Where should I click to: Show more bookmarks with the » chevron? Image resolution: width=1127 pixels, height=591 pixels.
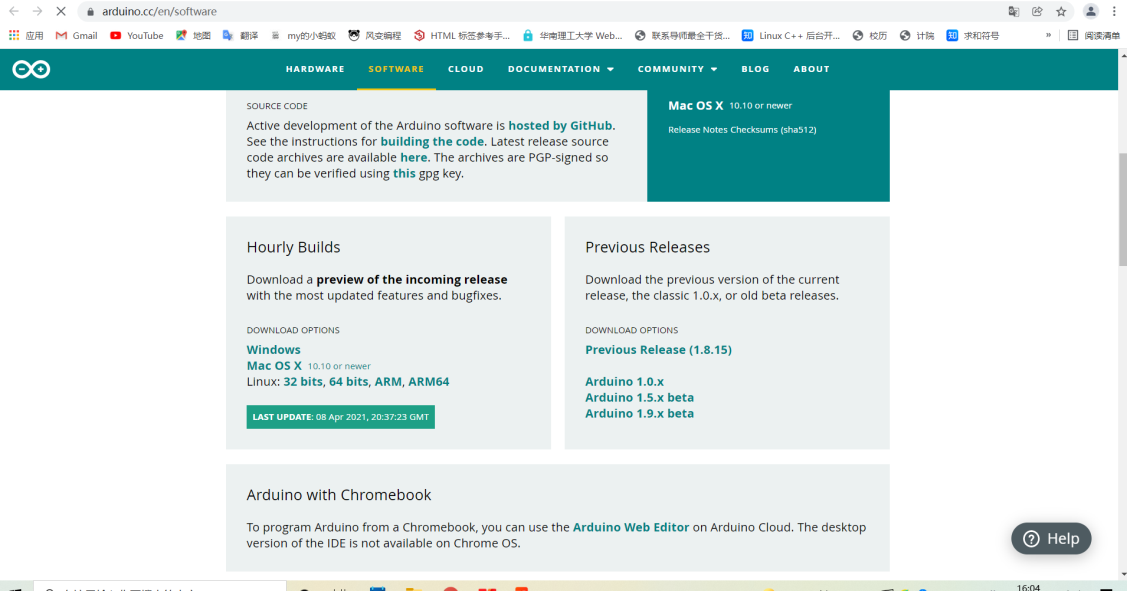[1049, 35]
